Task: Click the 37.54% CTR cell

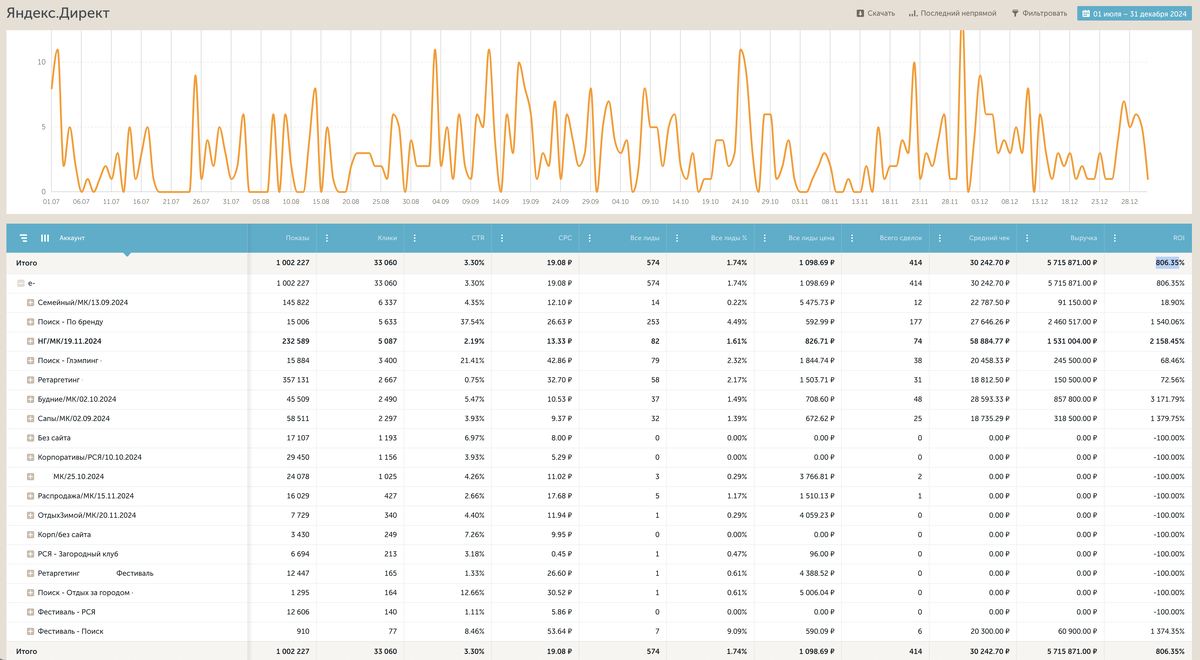Action: (x=472, y=322)
